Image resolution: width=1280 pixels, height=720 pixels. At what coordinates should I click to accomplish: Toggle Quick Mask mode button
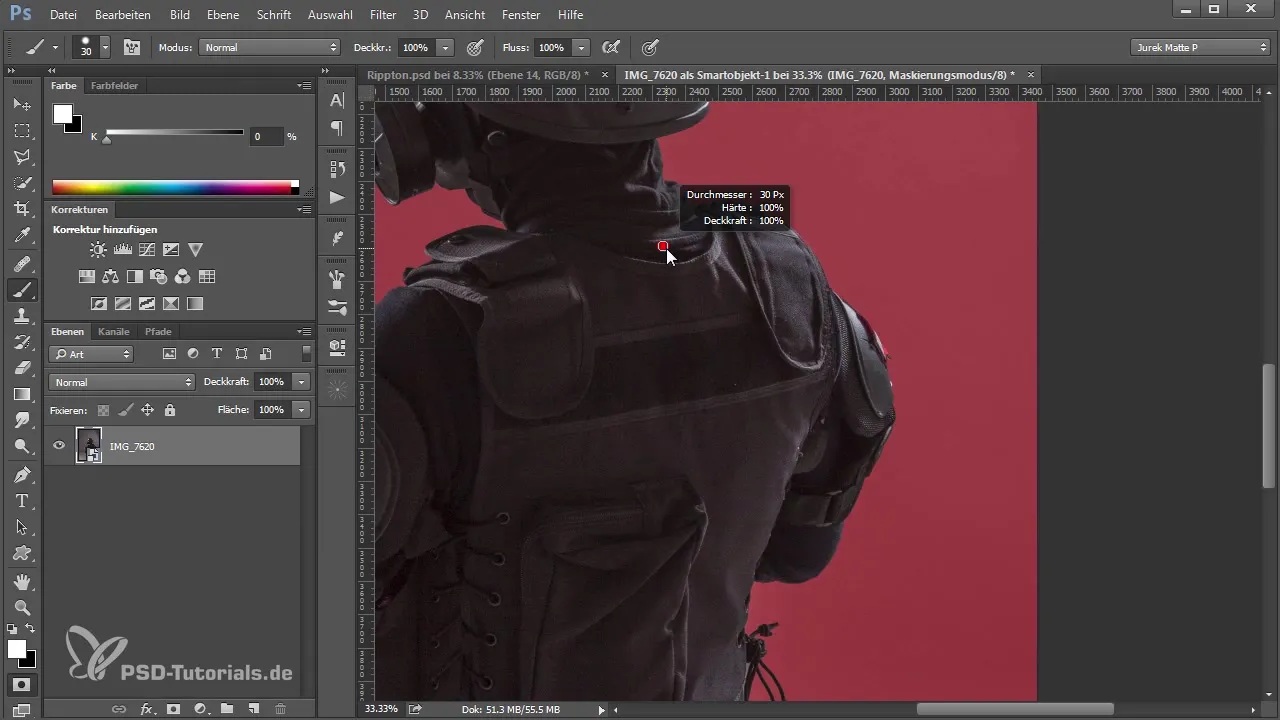click(22, 685)
